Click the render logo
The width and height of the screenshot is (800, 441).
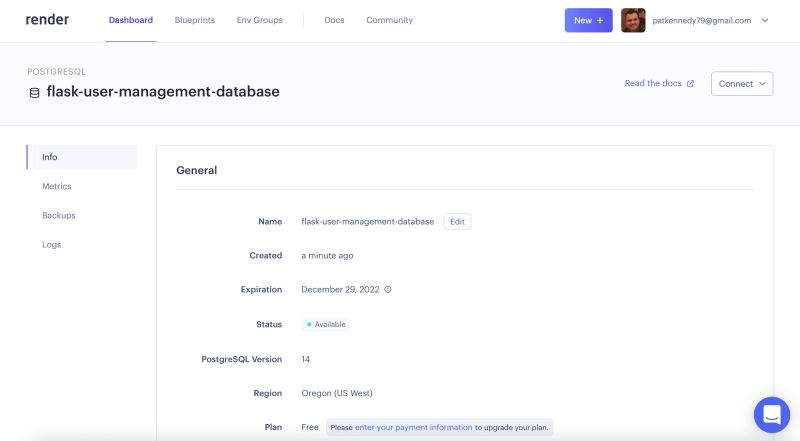pos(47,19)
